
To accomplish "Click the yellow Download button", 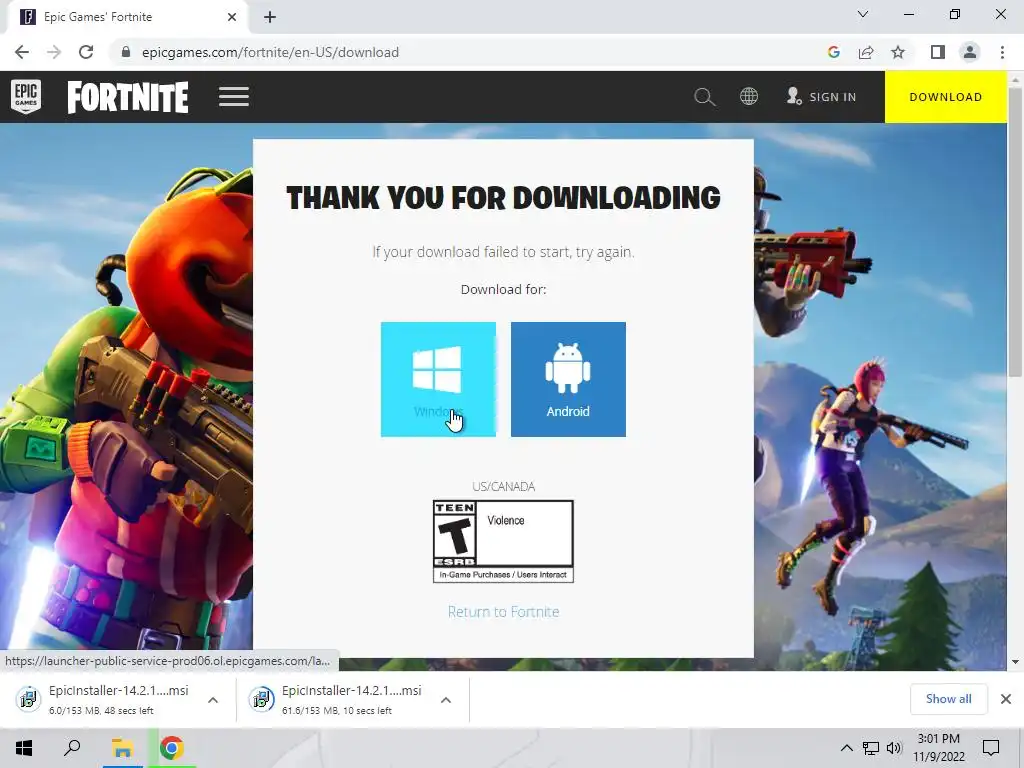I will pos(946,97).
